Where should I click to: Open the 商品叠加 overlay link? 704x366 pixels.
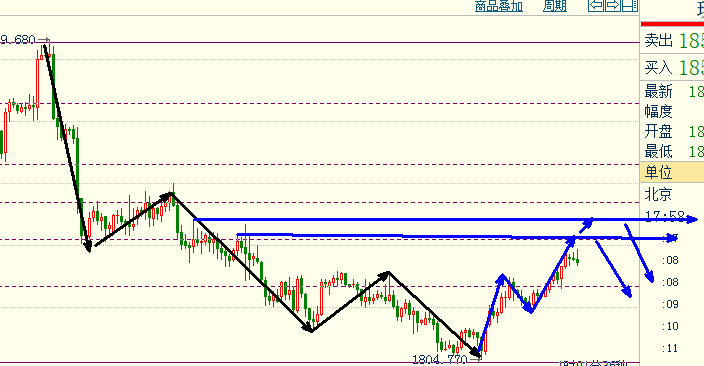(499, 6)
